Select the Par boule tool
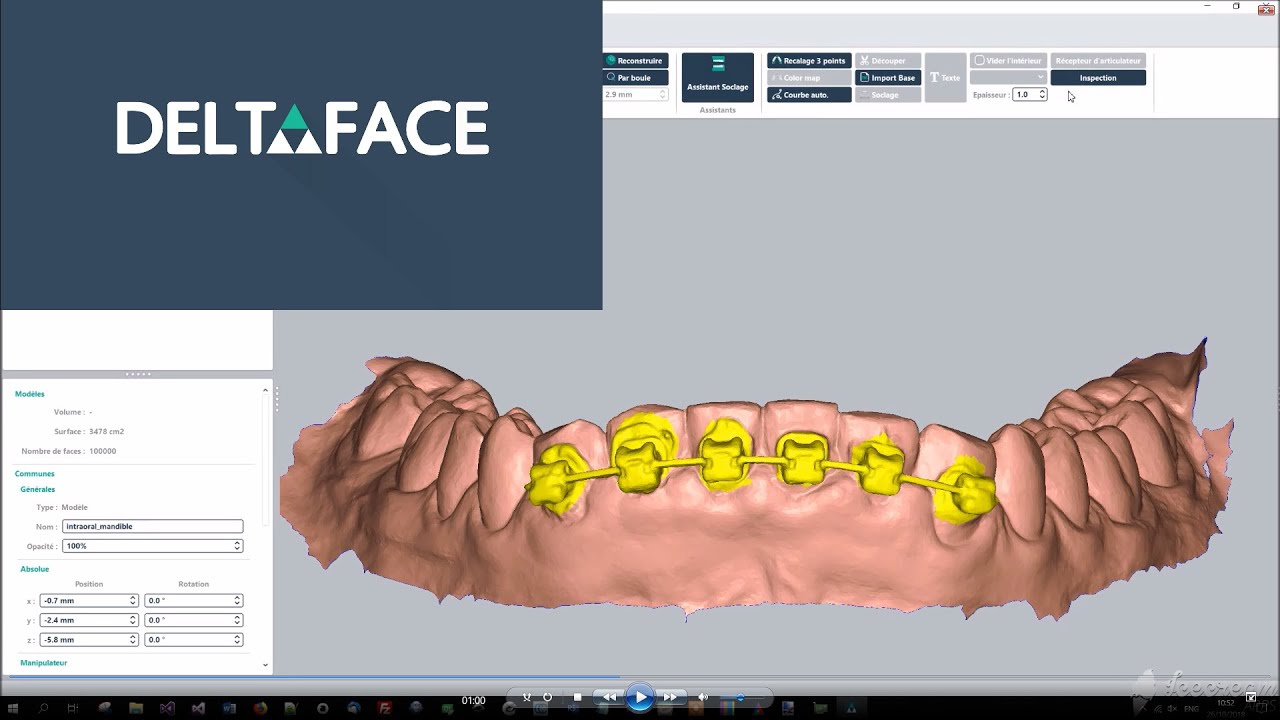The image size is (1280, 720). 636,78
